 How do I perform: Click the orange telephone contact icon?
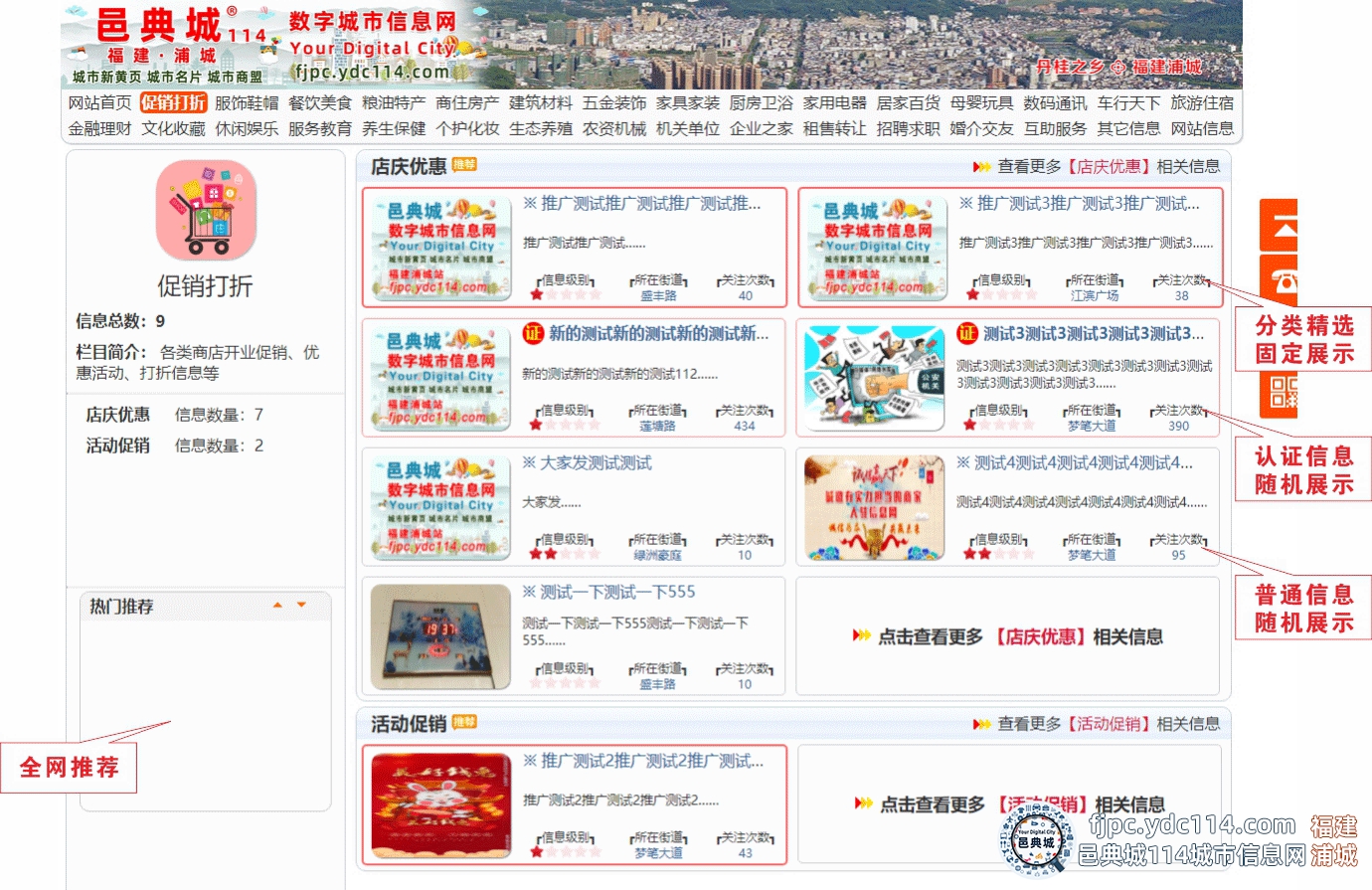pyautogui.click(x=1280, y=281)
